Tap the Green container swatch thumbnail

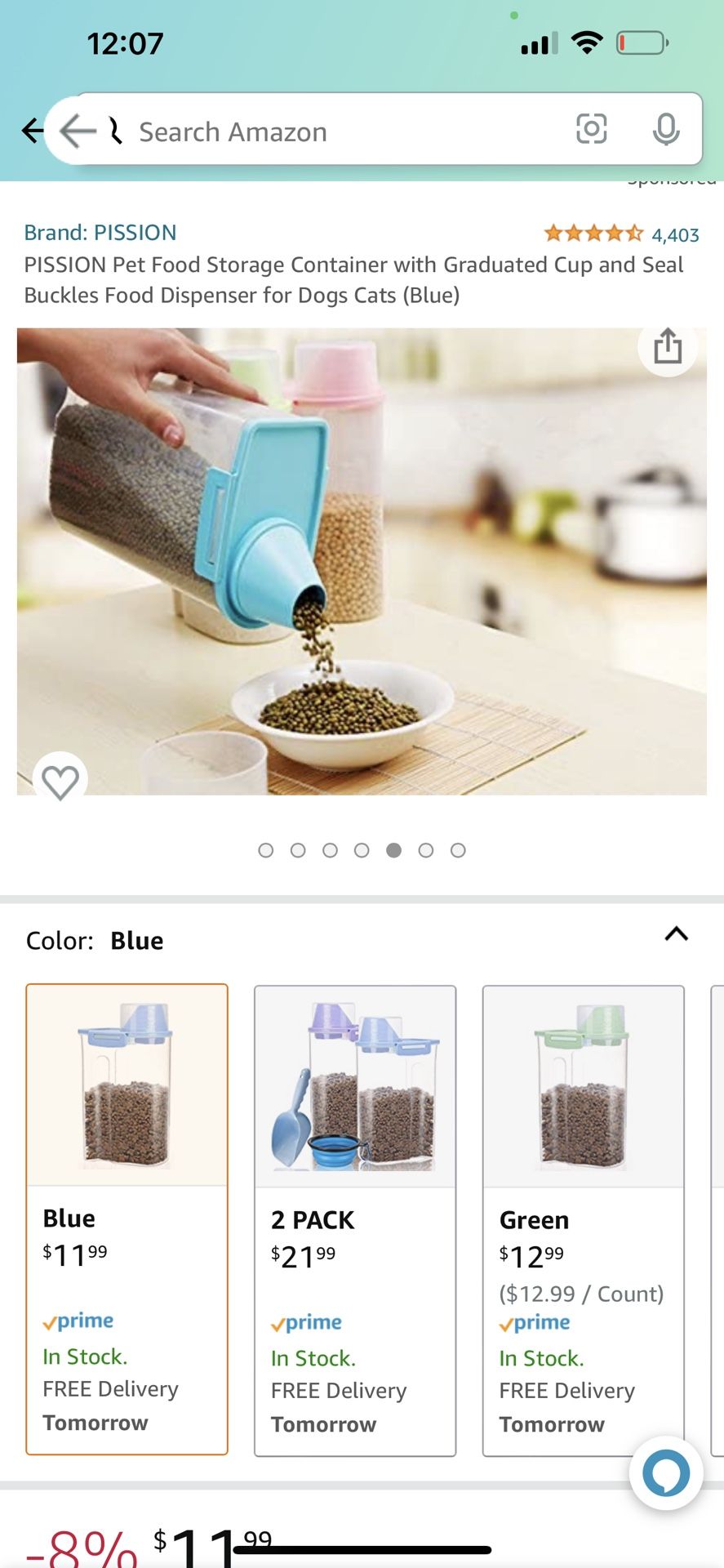pyautogui.click(x=584, y=1086)
